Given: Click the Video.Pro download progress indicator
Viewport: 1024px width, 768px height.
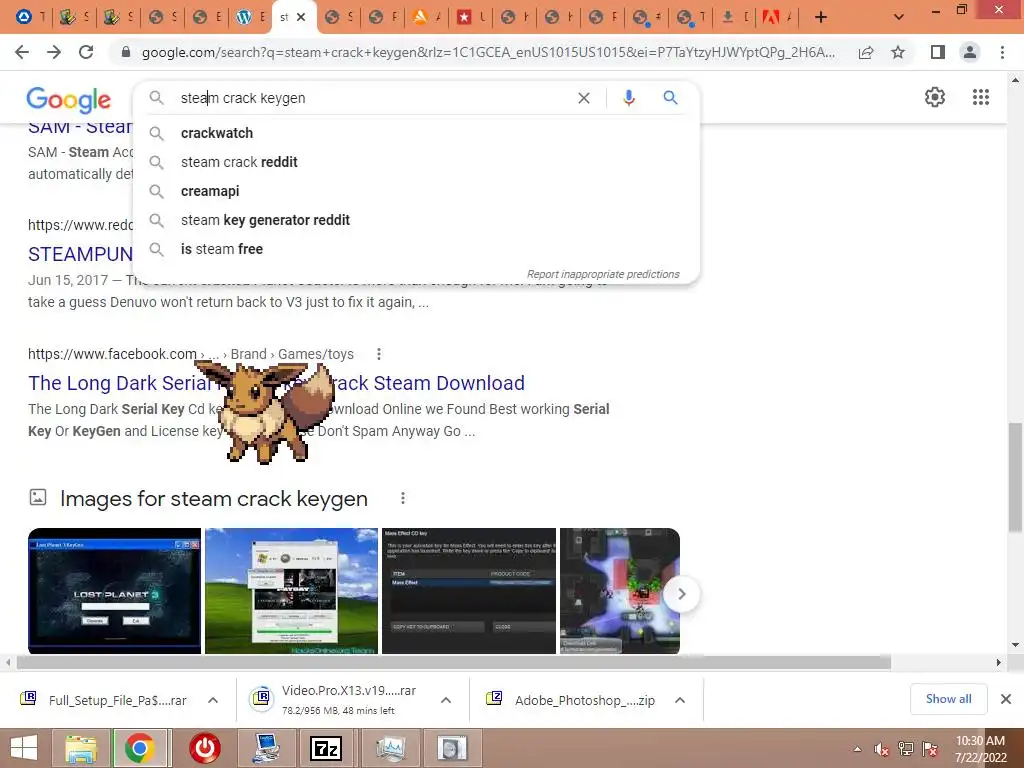Looking at the screenshot, I should [x=261, y=699].
